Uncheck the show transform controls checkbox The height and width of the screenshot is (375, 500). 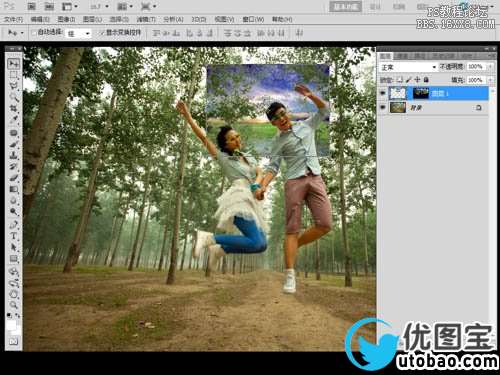[102, 33]
